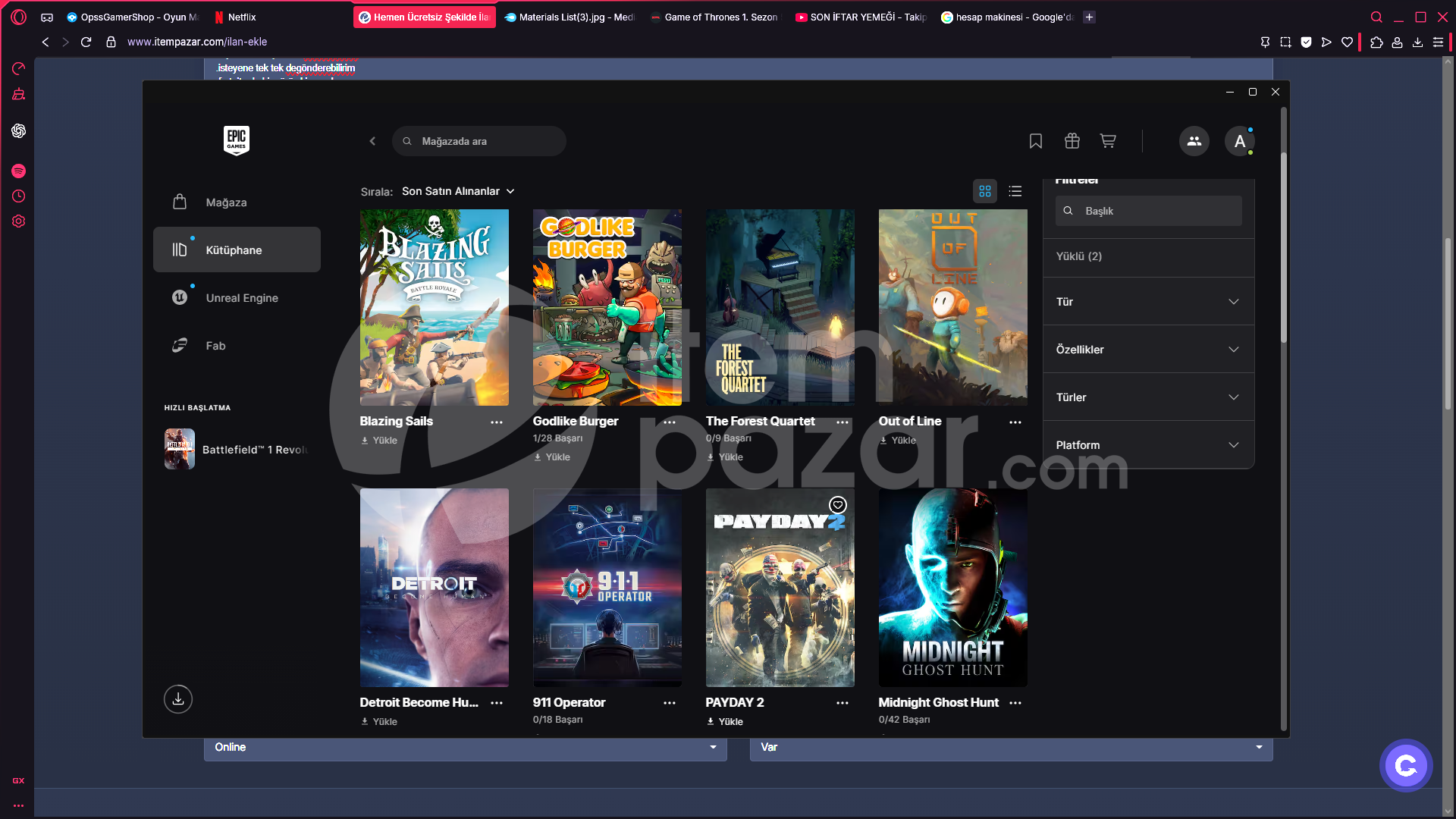Toggle PAYDAY 2 heart favorite icon

(x=837, y=505)
